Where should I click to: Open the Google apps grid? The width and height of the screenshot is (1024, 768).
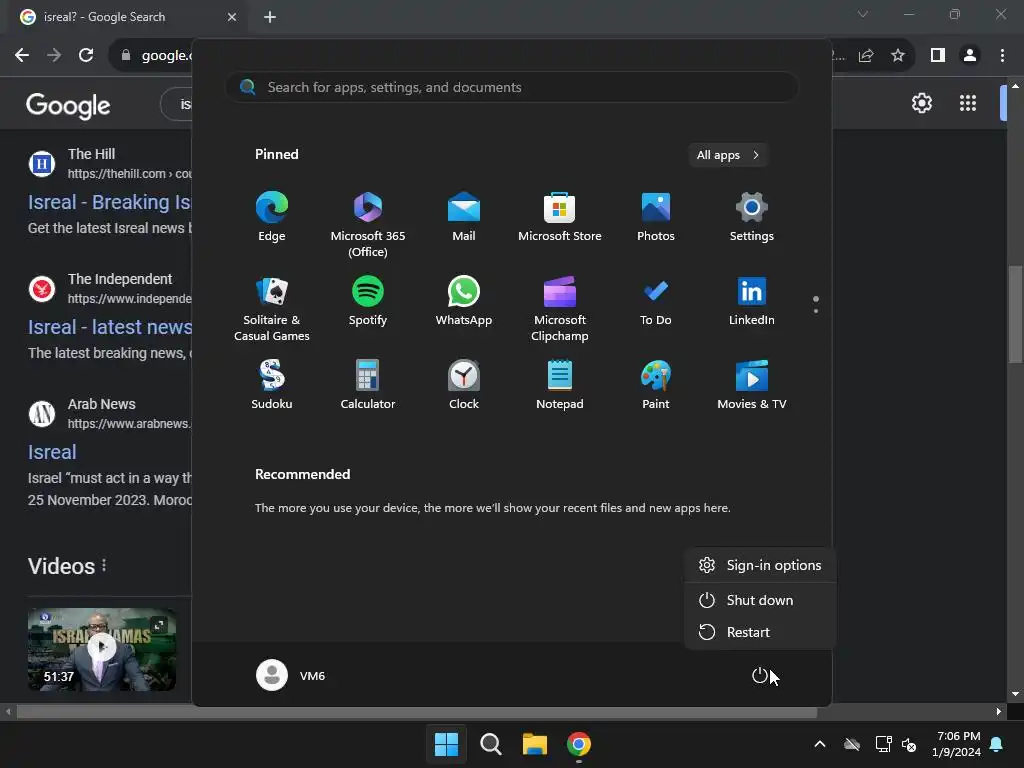click(x=968, y=103)
